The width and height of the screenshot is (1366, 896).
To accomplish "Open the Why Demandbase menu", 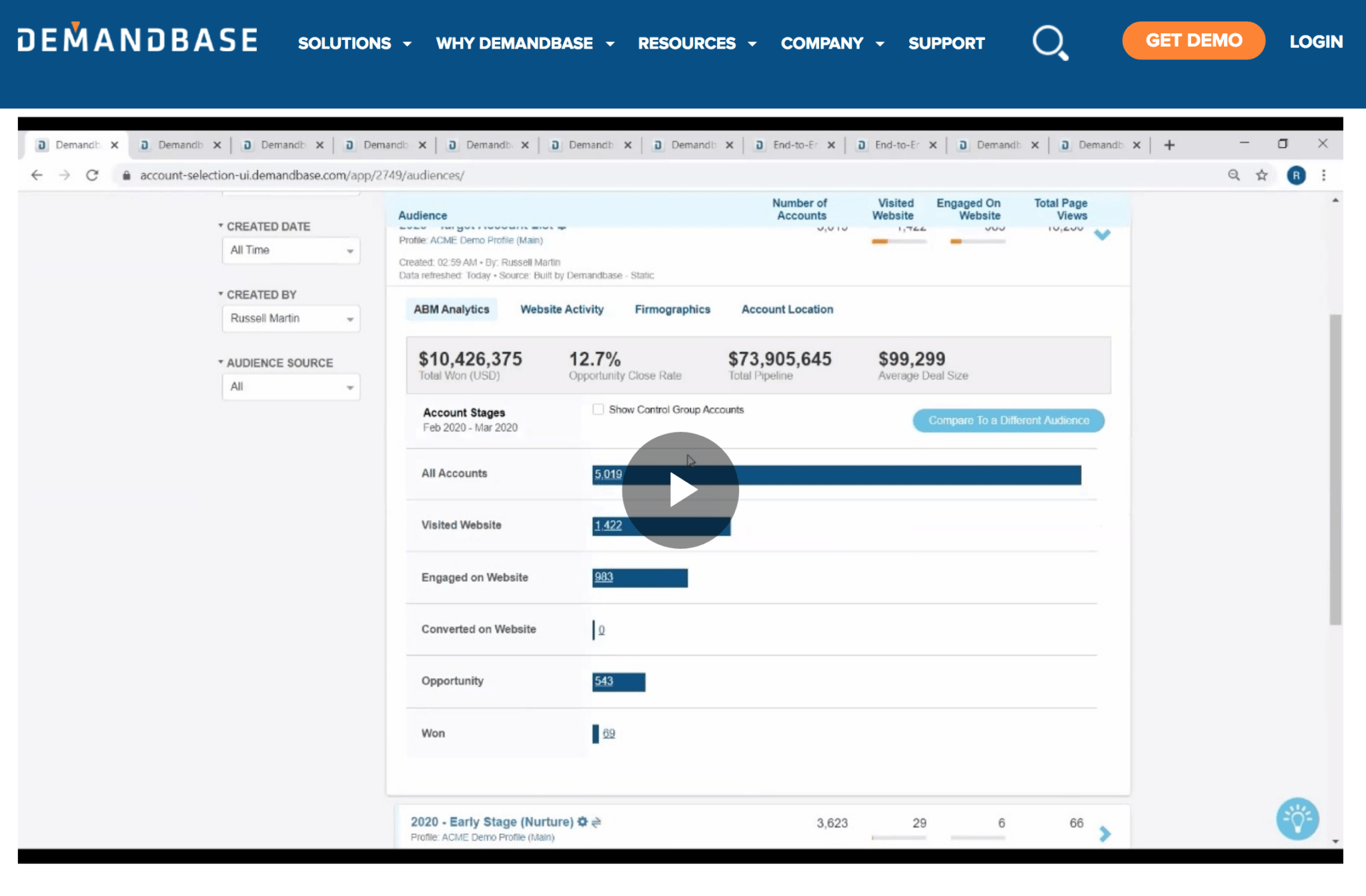I will (x=525, y=43).
